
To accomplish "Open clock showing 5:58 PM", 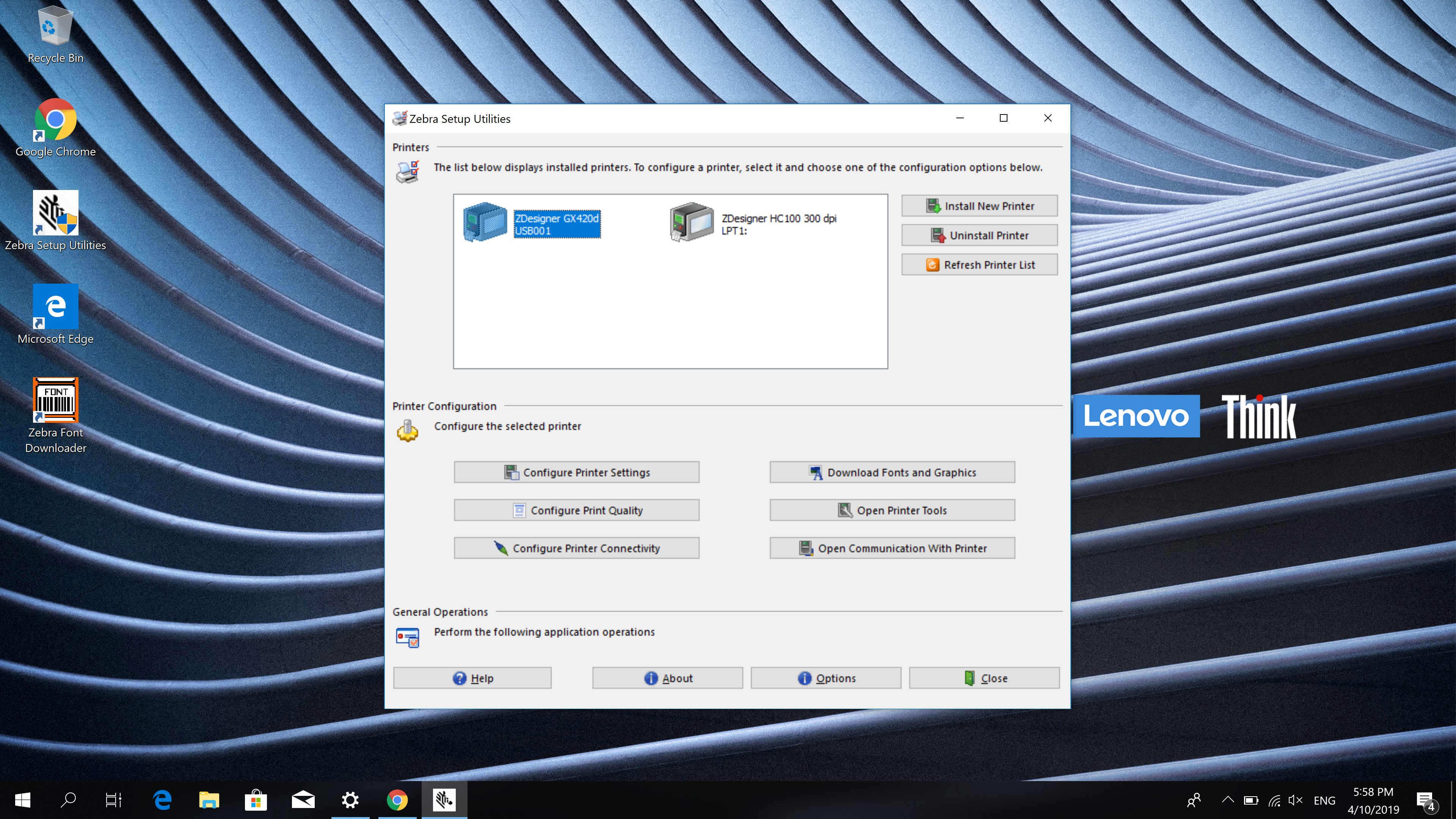I will pyautogui.click(x=1373, y=800).
